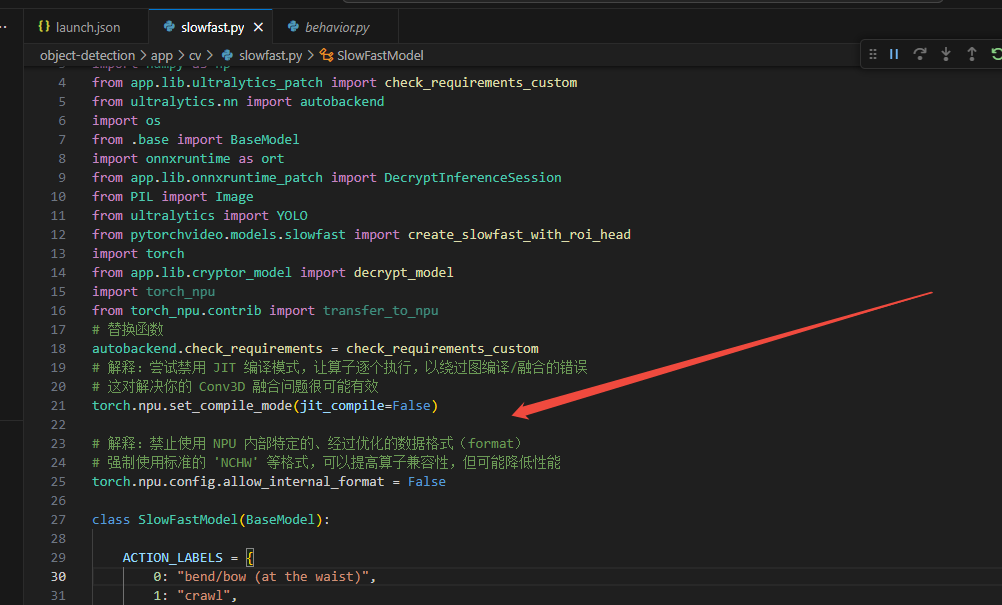Click the ellipsis icon left of tabs
1002x605 pixels.
point(5,27)
